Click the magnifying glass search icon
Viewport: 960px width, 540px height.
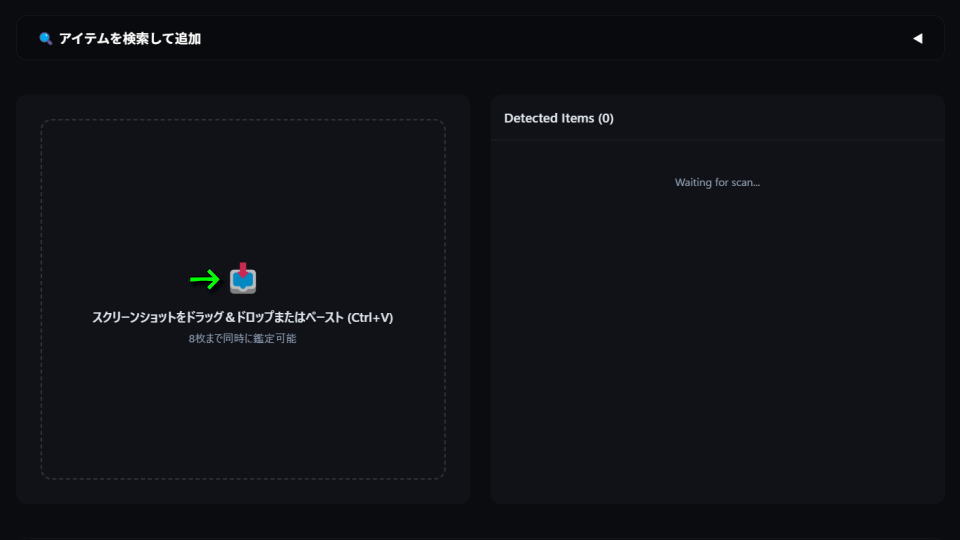45,39
